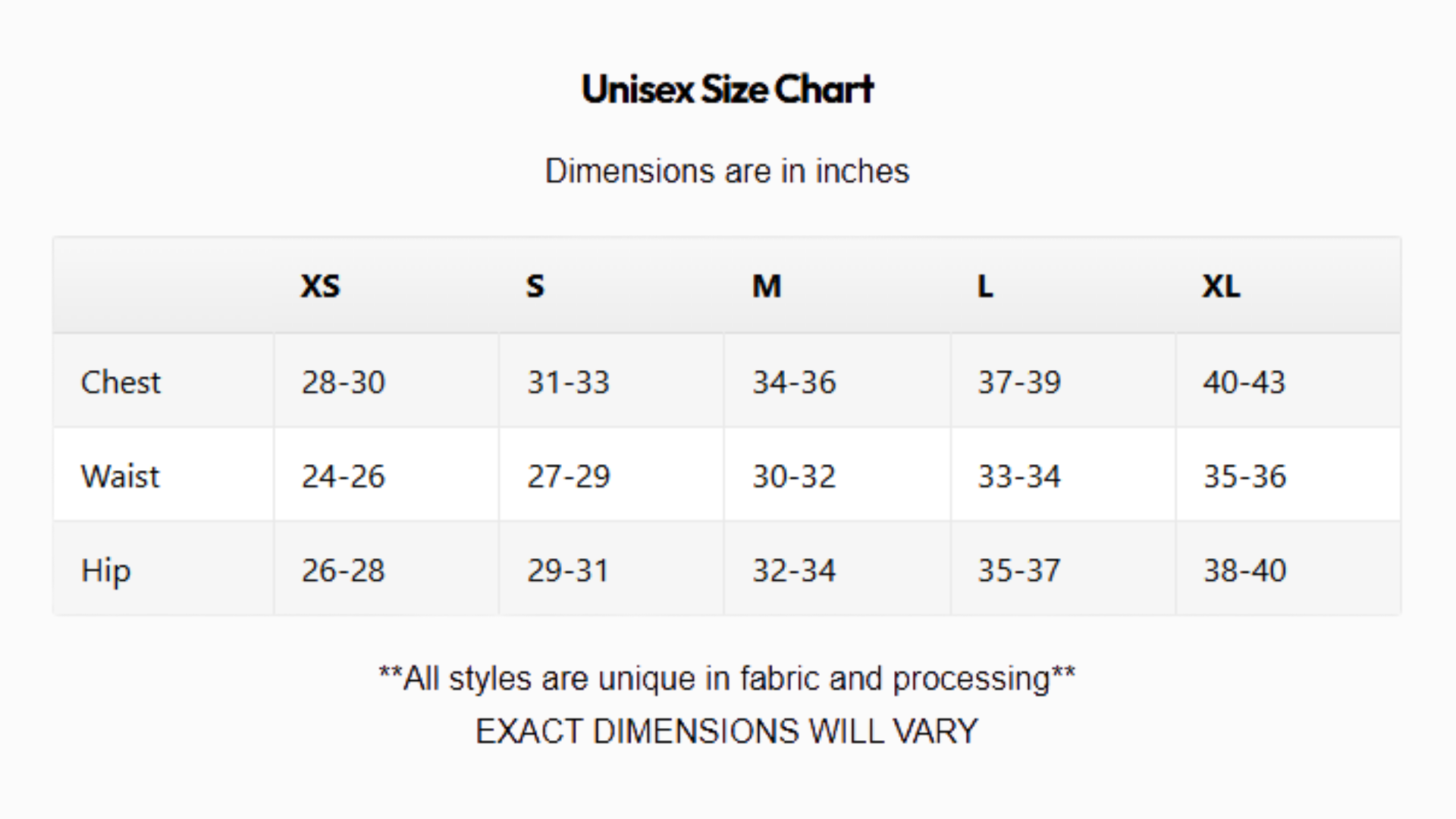
Task: Click the Chest row label
Action: [121, 382]
